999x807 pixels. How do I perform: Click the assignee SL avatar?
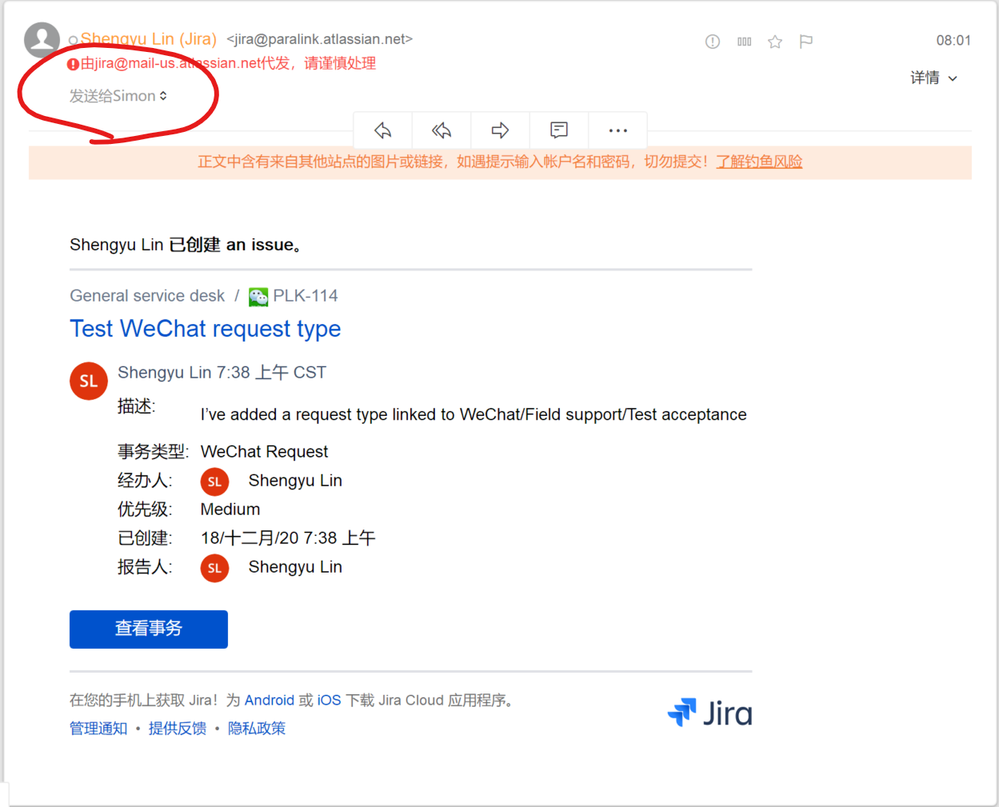tap(215, 482)
